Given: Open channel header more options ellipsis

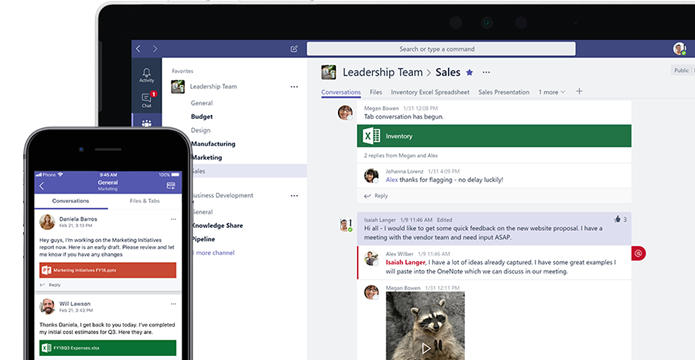Looking at the screenshot, I should [x=486, y=72].
